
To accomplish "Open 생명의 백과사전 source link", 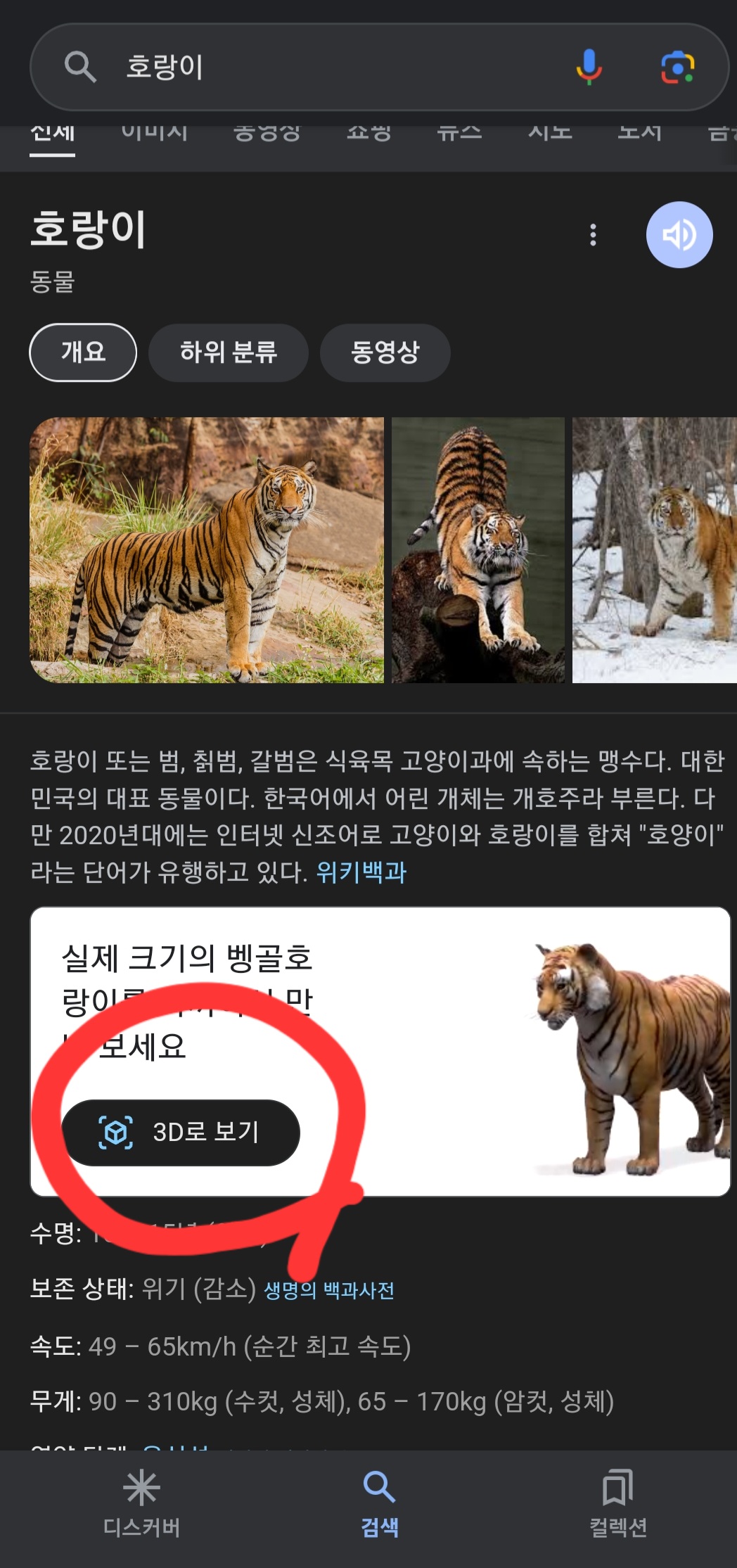I will point(329,1290).
